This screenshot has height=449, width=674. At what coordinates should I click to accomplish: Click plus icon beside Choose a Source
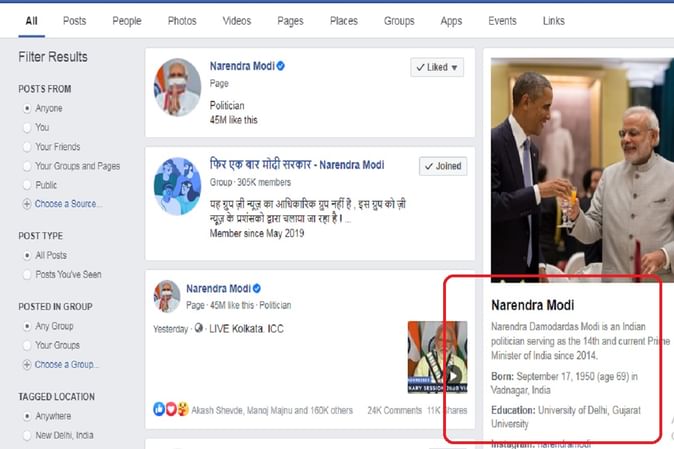(26, 204)
